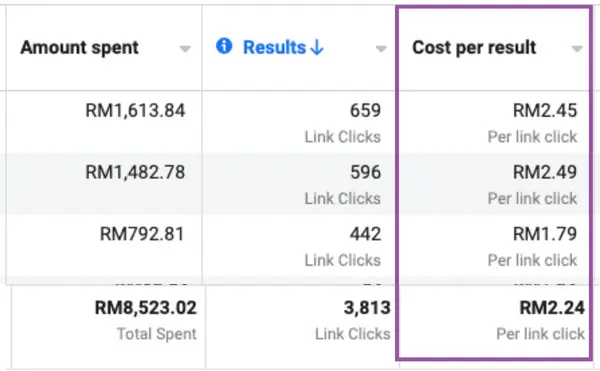
Task: Open the Results column dropdown arrow
Action: (381, 49)
